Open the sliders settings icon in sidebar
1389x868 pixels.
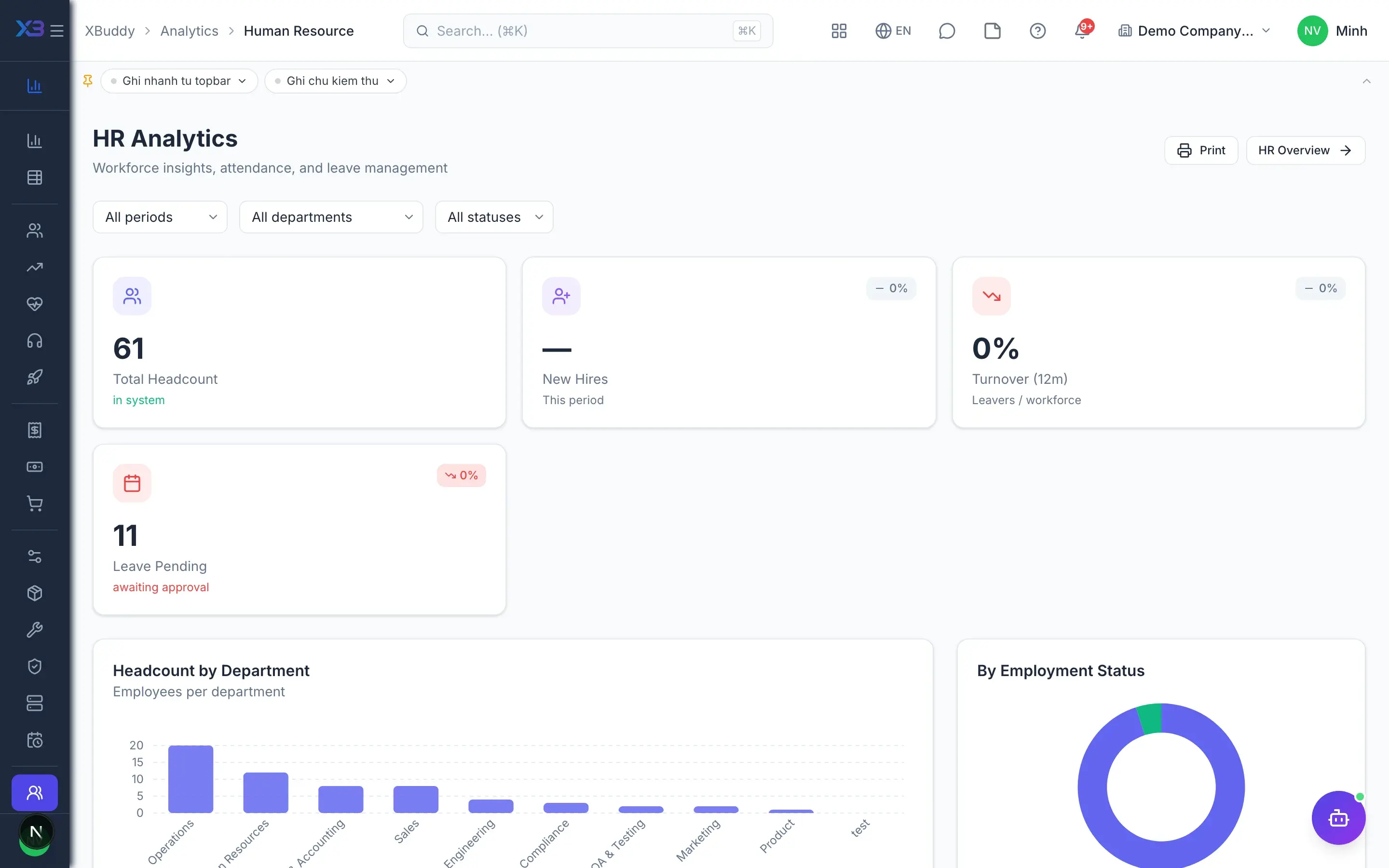click(x=34, y=556)
